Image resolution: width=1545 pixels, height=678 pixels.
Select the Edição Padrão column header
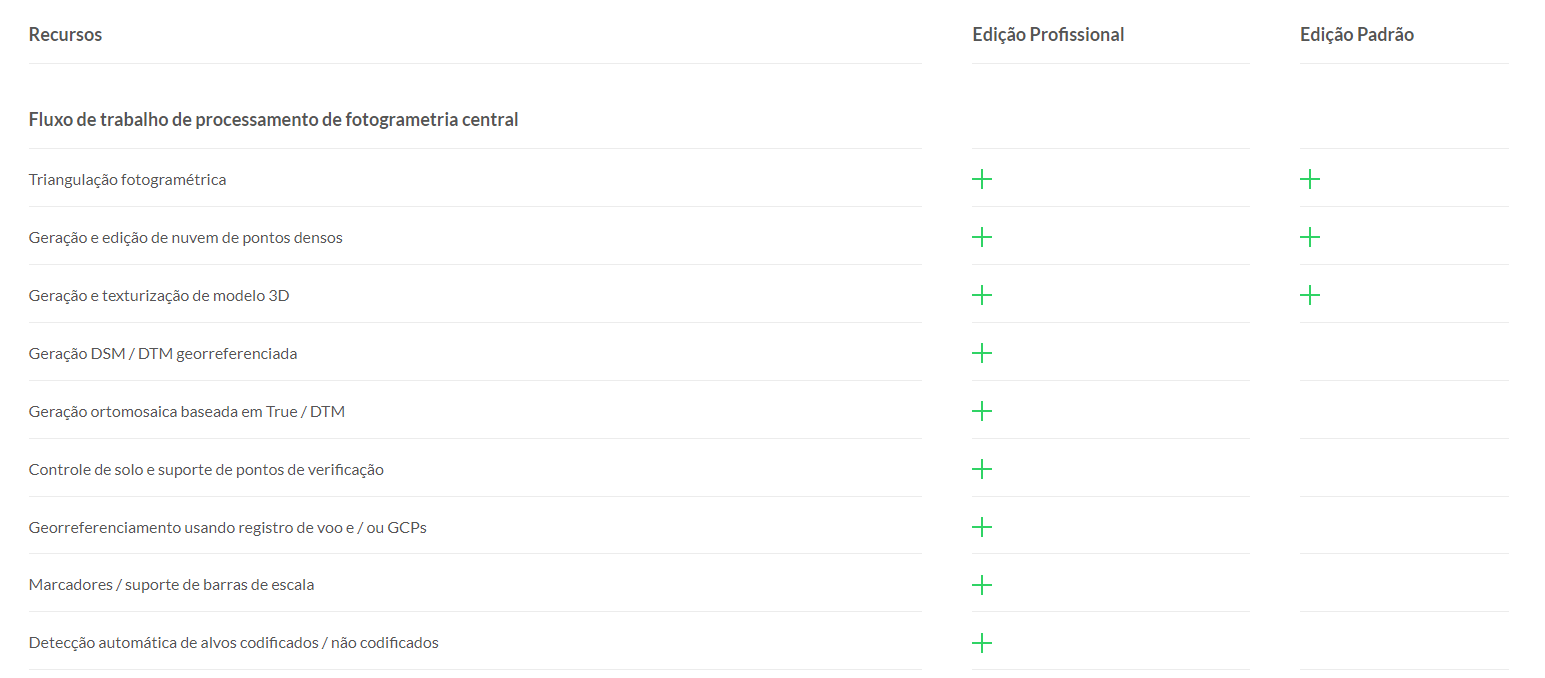click(1357, 35)
